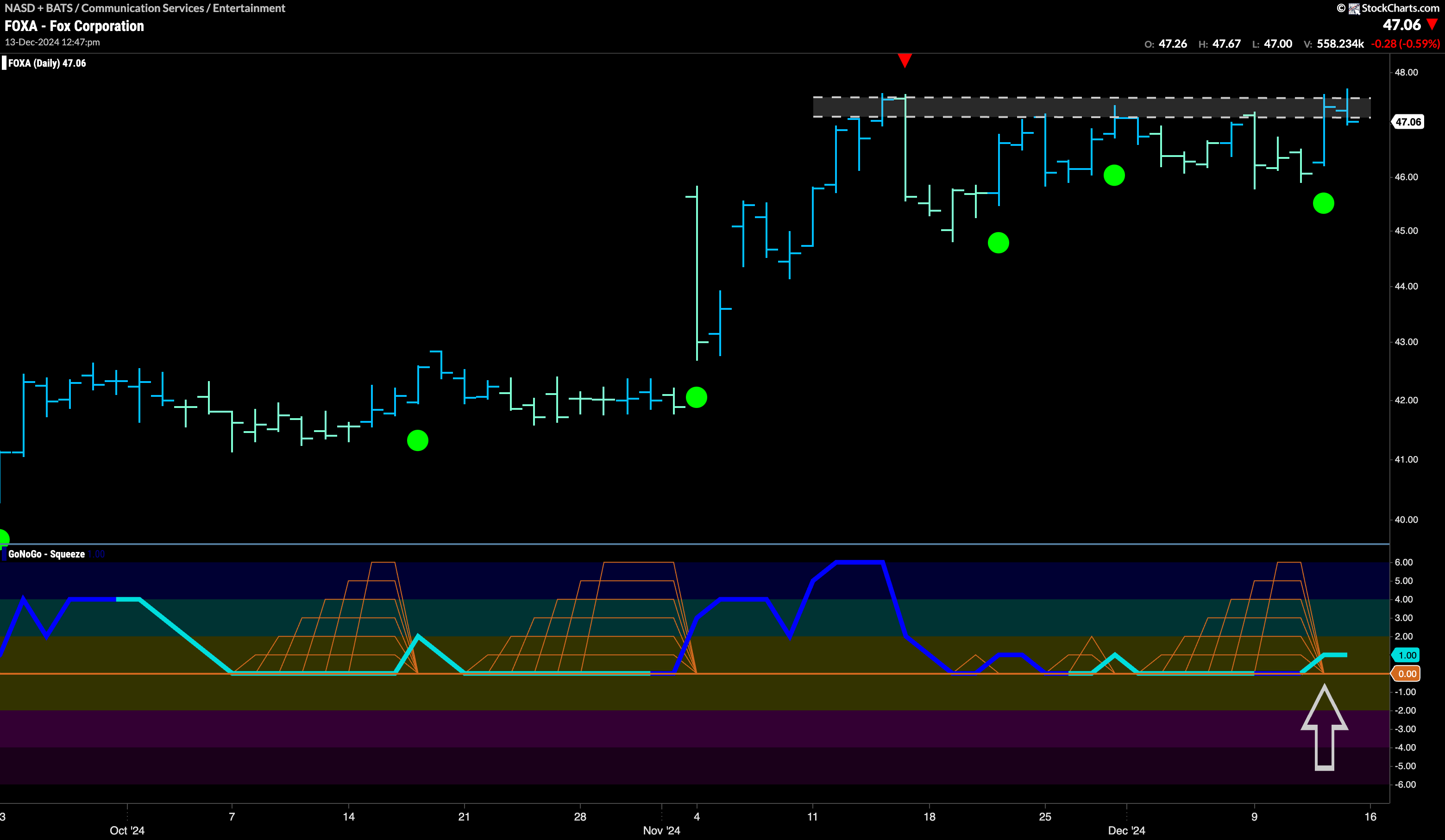Click the 13-Dec-2024 12:47:pm timestamp
Screen dimensions: 1445x840
point(52,42)
